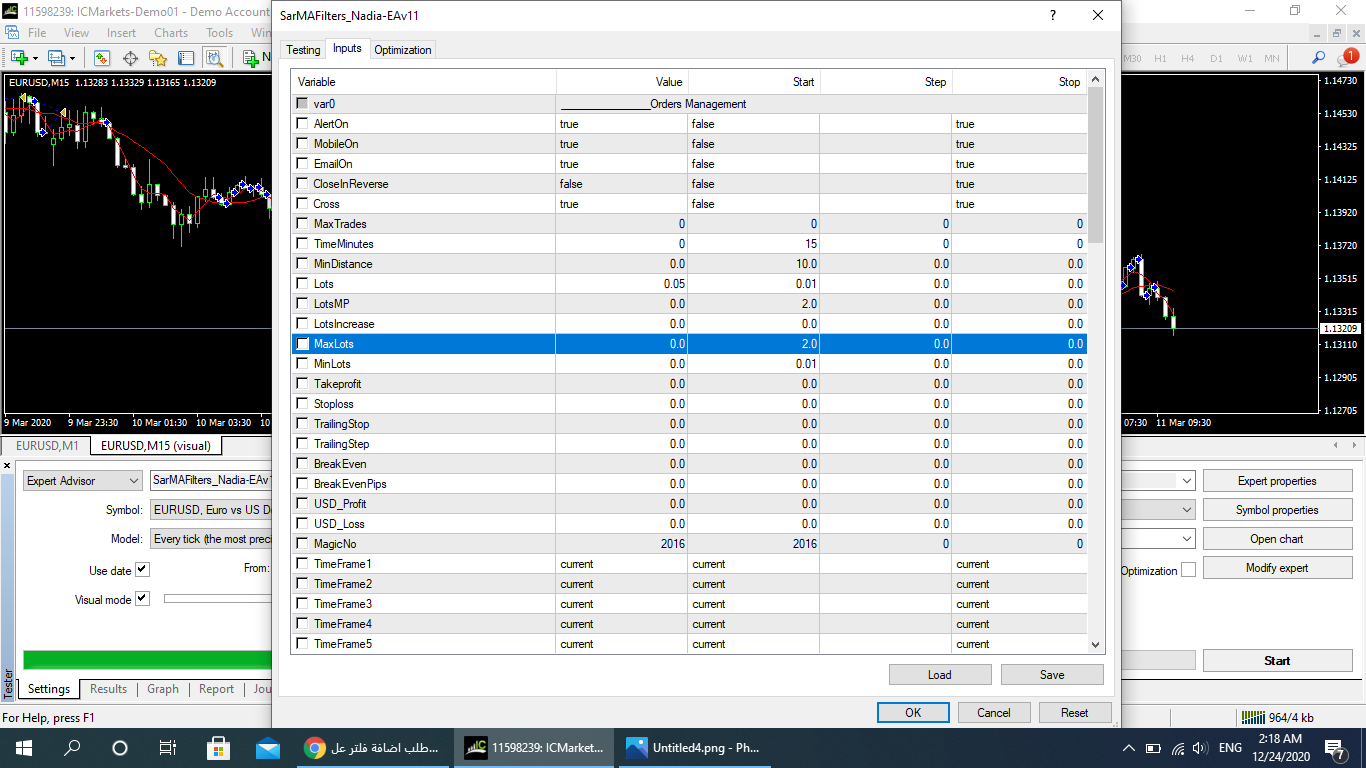
Task: Click the blue search magnifier icon
Action: click(x=1319, y=58)
